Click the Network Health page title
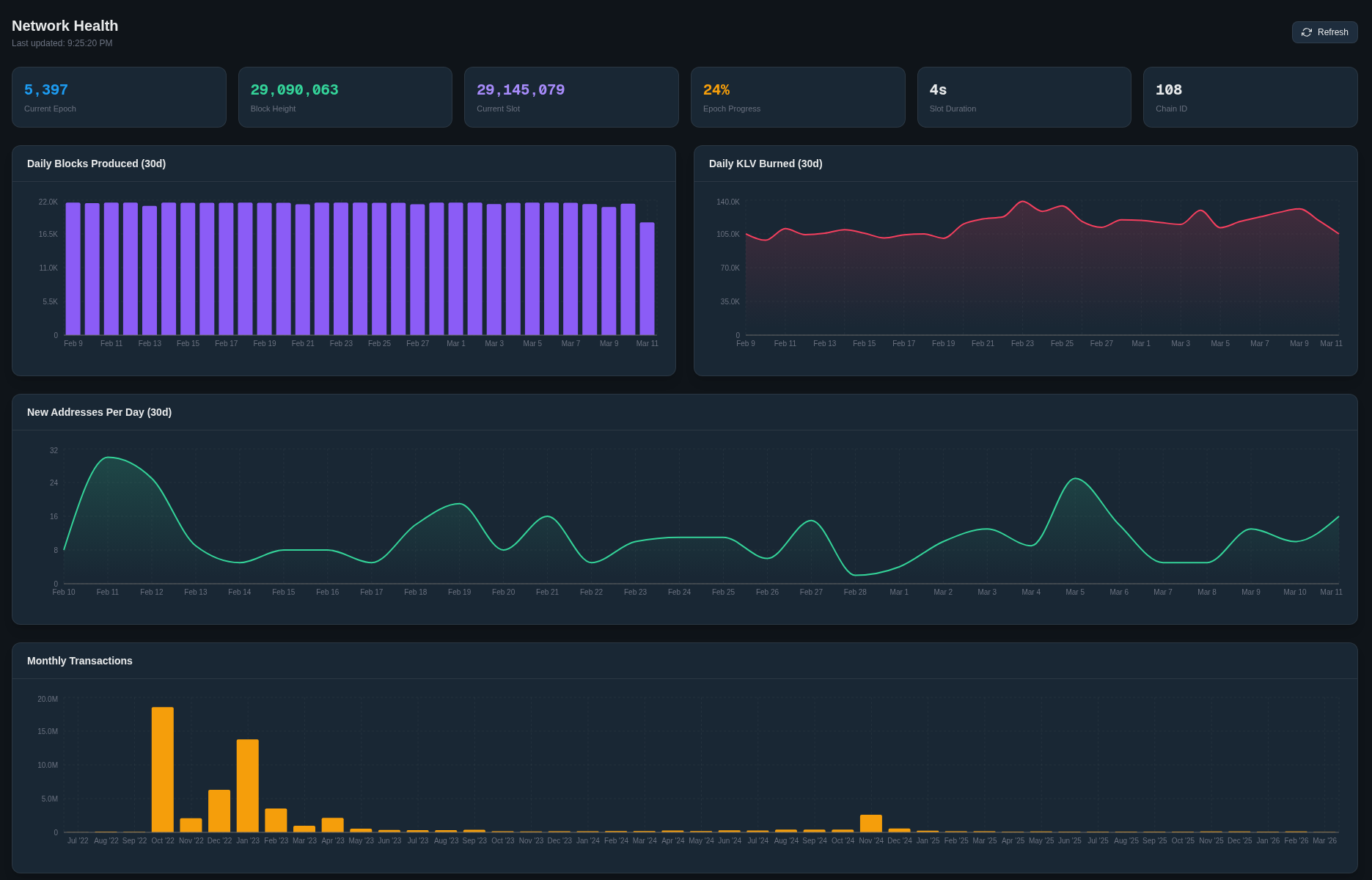 (x=65, y=26)
